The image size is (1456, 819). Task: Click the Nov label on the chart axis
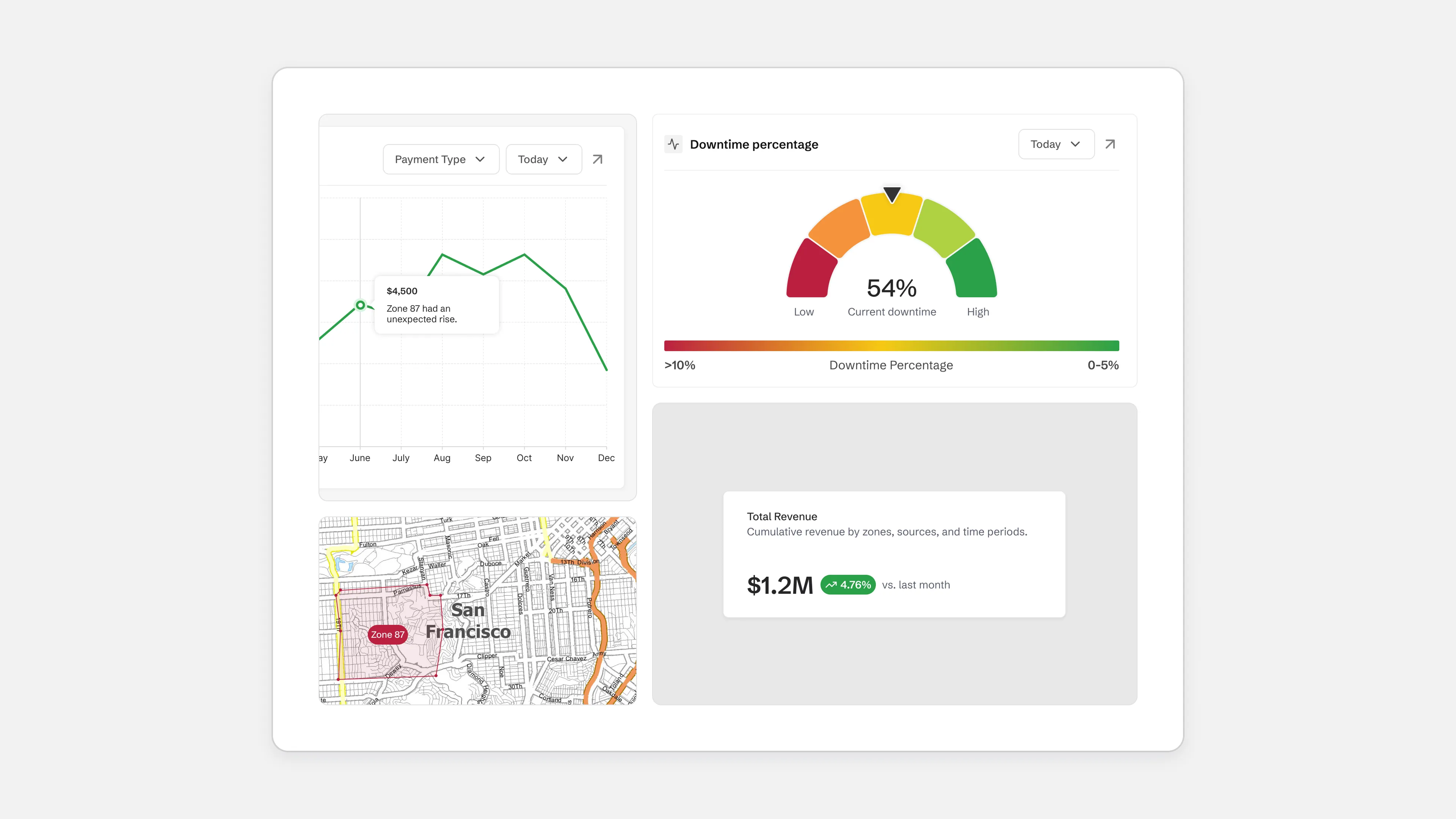tap(565, 458)
